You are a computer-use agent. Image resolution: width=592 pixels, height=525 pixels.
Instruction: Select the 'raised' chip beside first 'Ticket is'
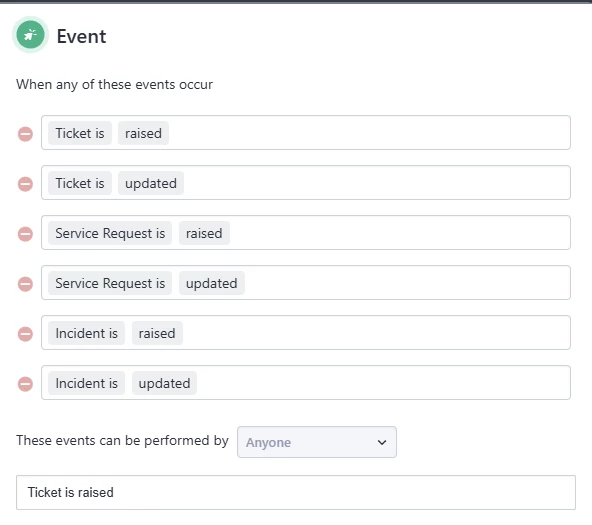[143, 133]
